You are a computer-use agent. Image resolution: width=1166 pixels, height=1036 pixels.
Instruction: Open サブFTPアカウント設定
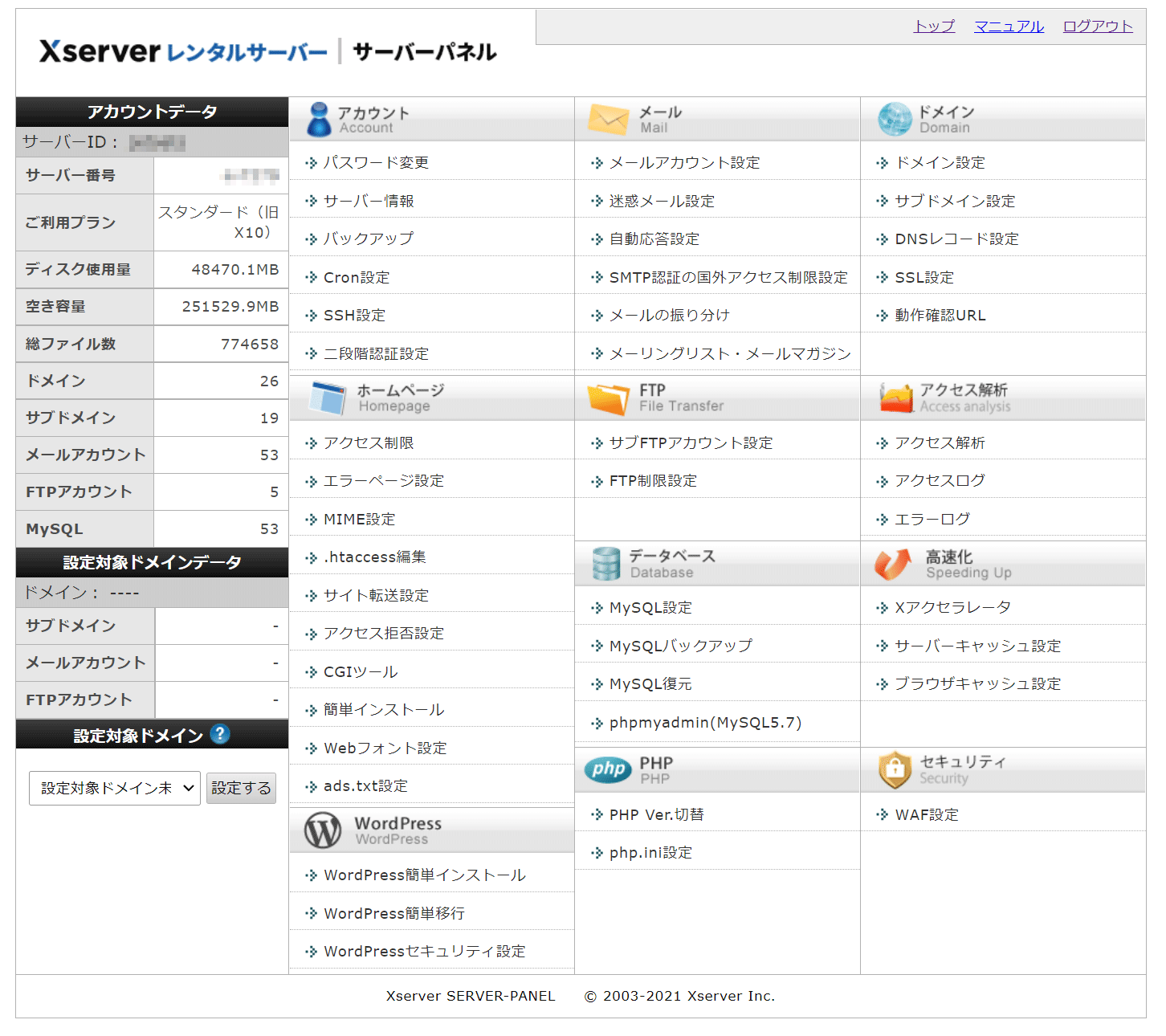pos(691,443)
